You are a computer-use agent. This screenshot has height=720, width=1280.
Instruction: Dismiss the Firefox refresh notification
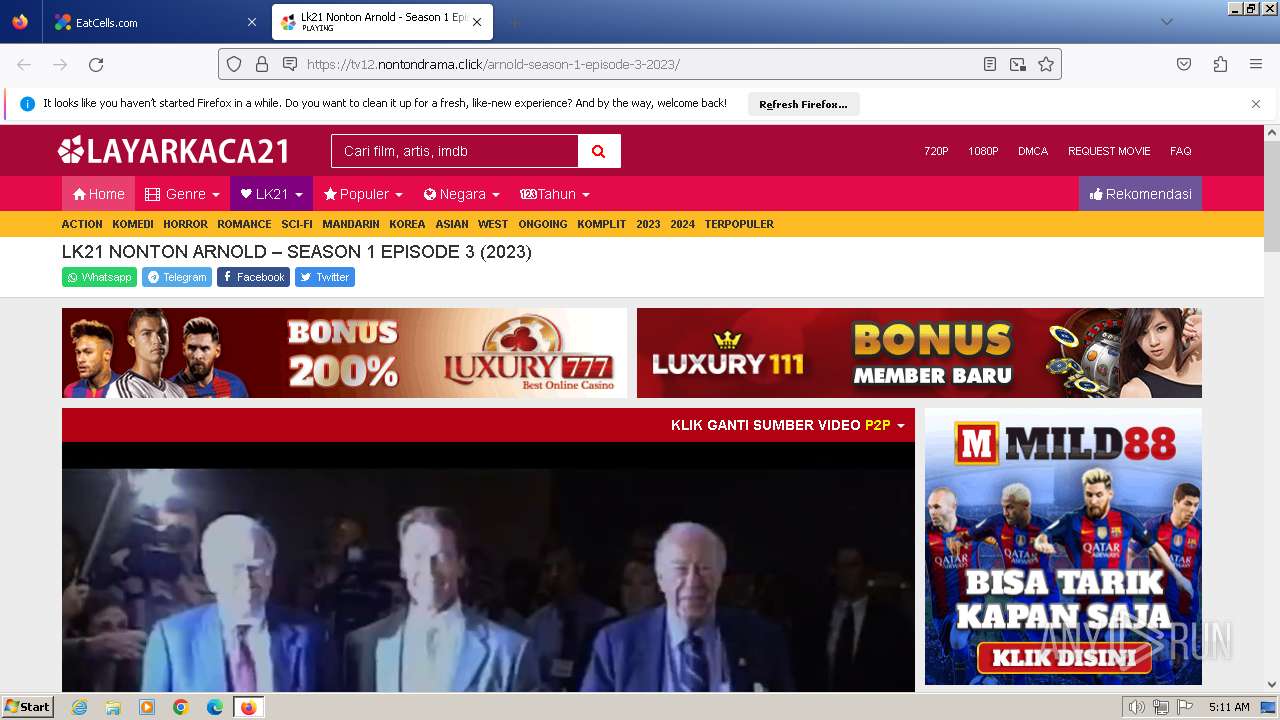tap(1256, 104)
